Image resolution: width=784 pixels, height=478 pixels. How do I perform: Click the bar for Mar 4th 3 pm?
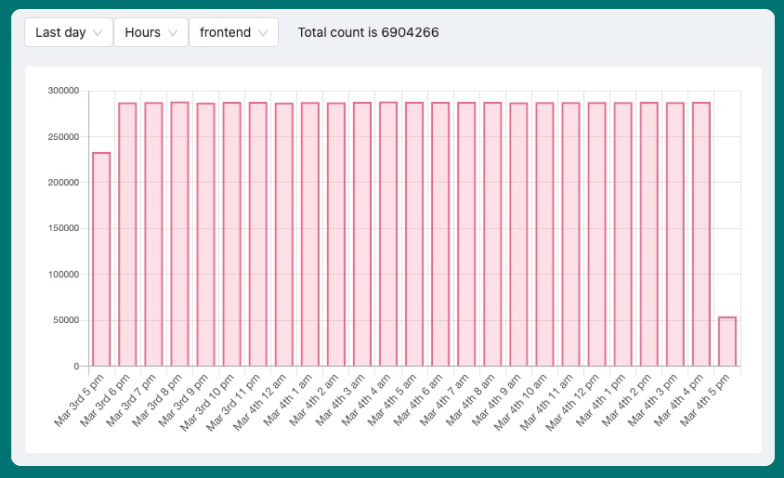[675, 234]
